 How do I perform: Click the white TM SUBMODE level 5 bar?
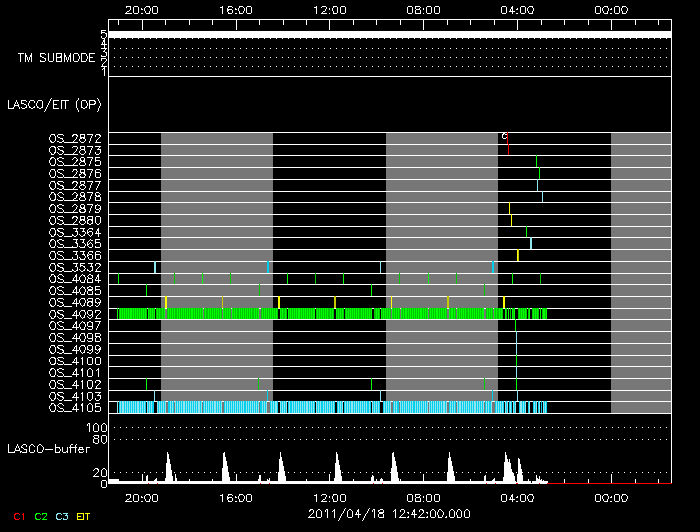(390, 35)
